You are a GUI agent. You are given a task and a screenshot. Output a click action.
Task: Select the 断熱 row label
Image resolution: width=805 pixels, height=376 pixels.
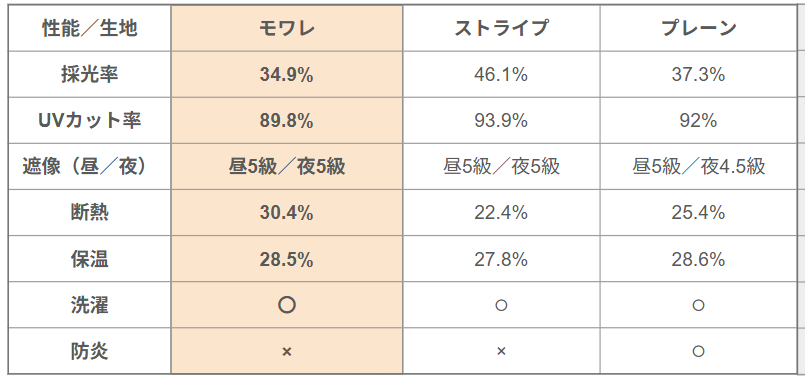(89, 213)
